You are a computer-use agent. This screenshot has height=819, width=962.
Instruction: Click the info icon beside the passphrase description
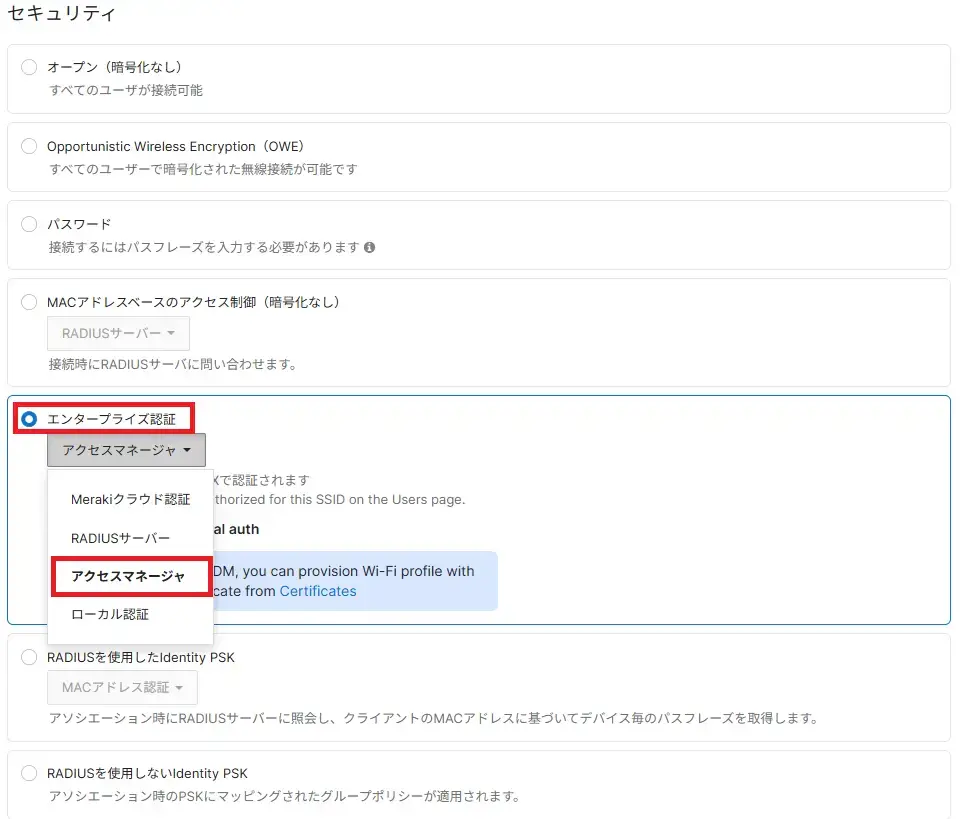[x=369, y=247]
